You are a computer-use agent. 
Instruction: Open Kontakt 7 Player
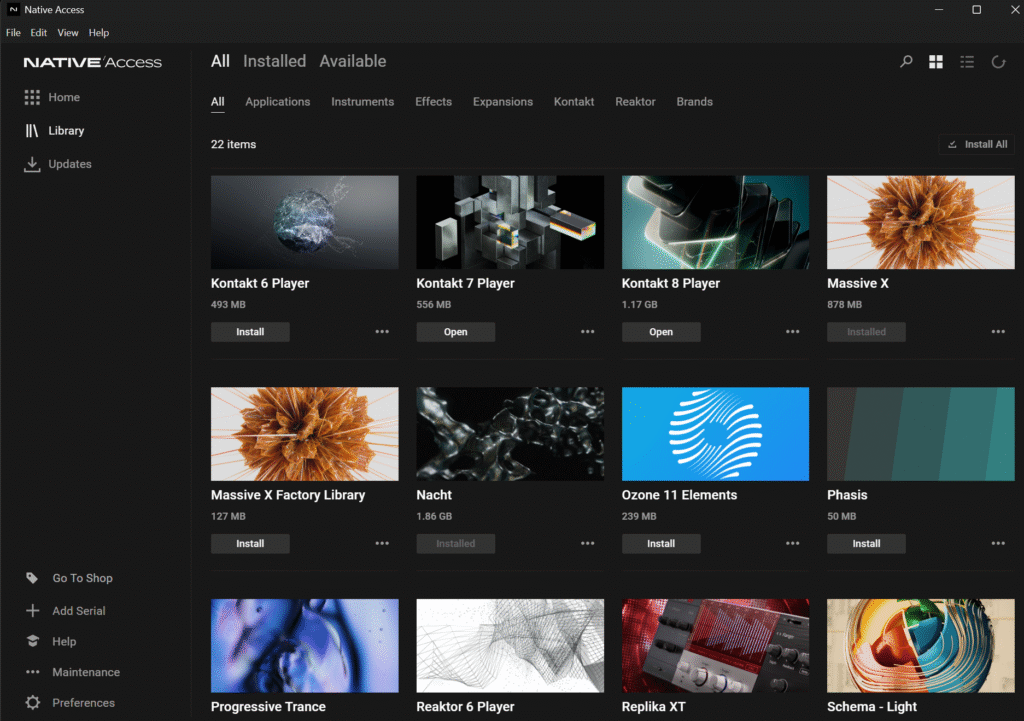tap(456, 332)
